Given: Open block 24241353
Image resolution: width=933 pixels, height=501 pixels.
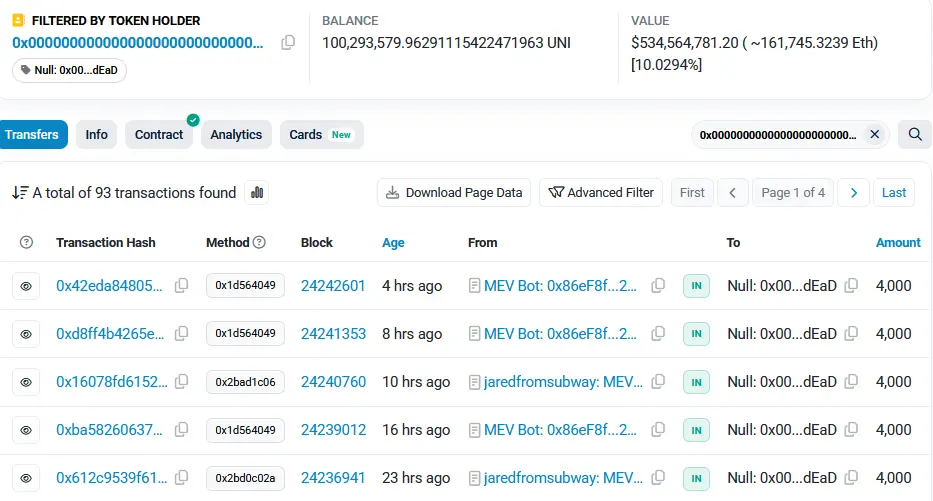Looking at the screenshot, I should tap(333, 334).
